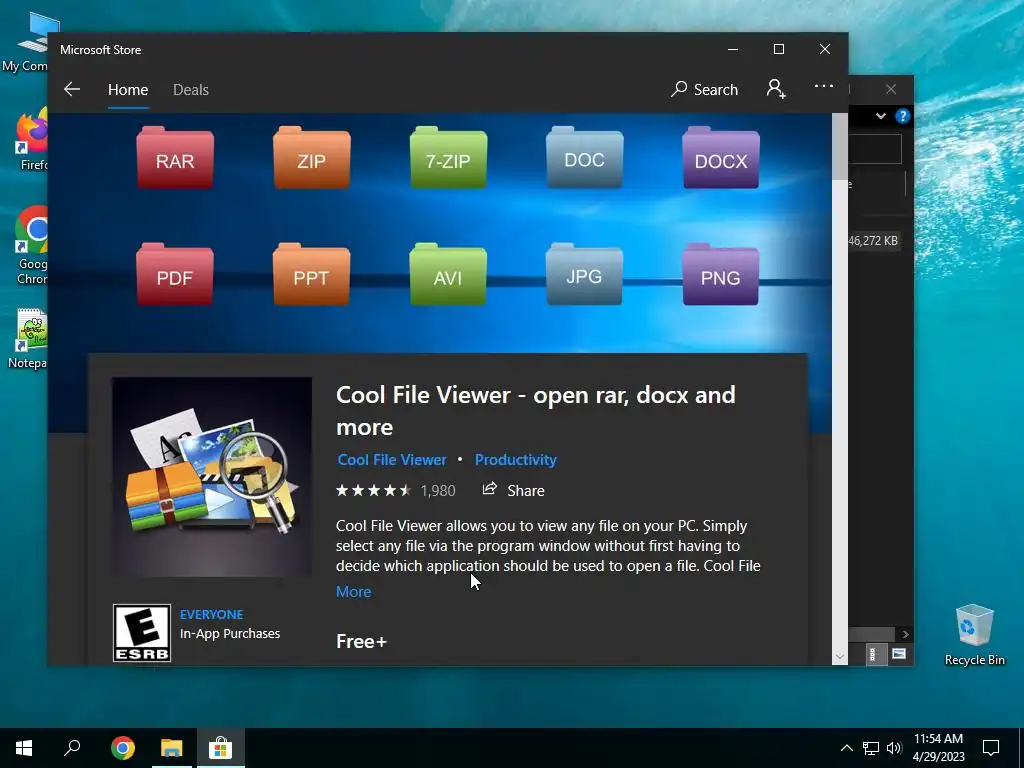Open the Home tab in Microsoft Store

click(x=128, y=89)
